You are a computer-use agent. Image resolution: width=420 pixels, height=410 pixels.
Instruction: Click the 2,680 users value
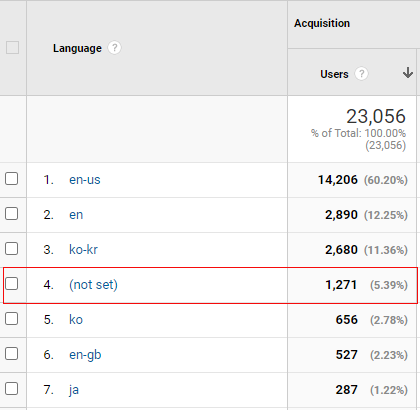tap(342, 250)
